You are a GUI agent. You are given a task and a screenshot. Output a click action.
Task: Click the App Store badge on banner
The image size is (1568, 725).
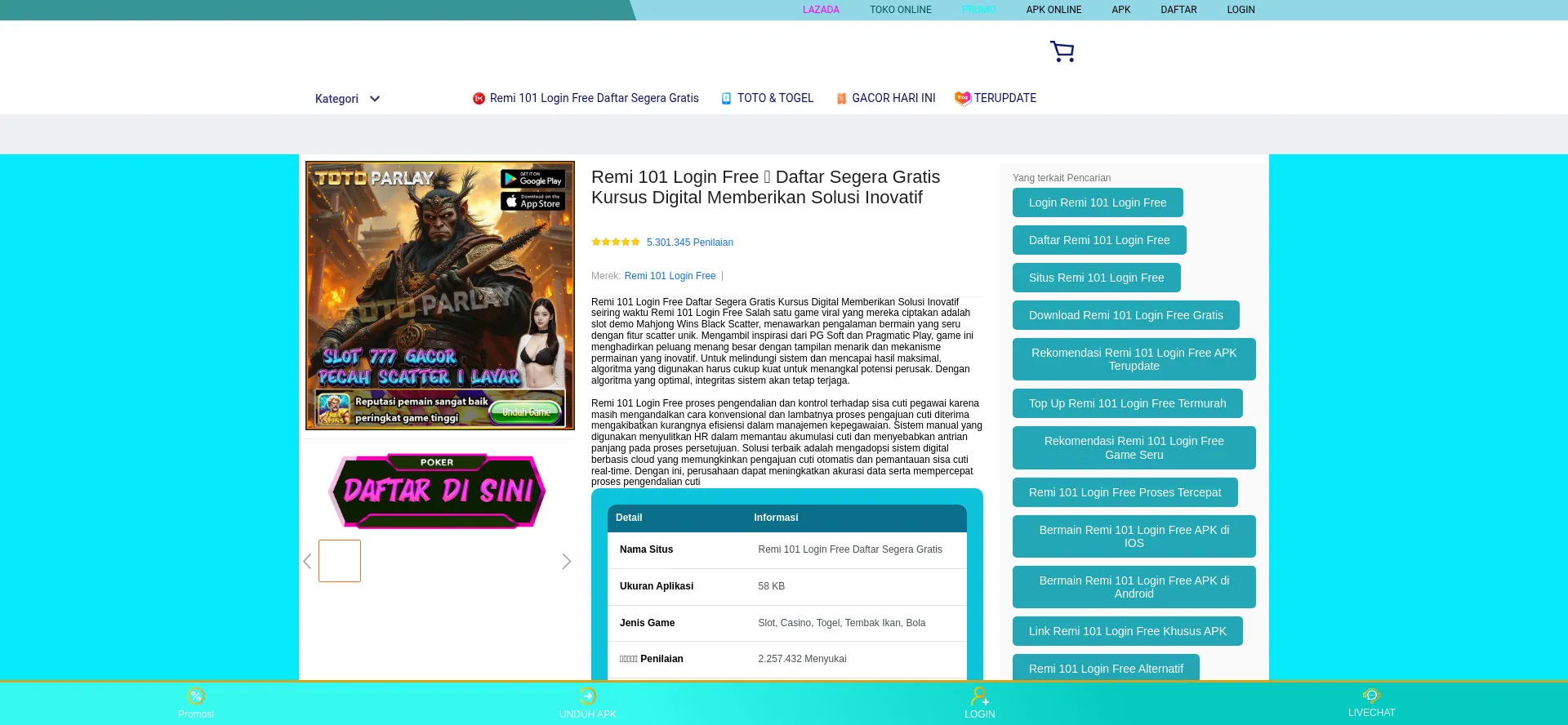(532, 201)
